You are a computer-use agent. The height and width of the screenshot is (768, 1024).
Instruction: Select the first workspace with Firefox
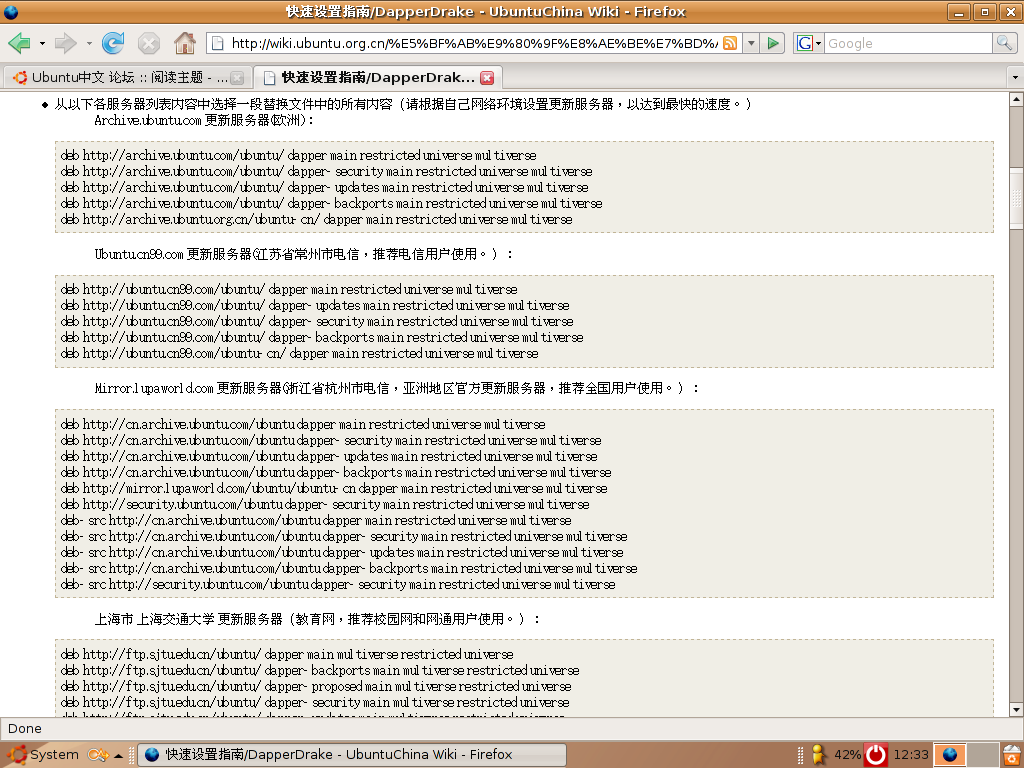pyautogui.click(x=950, y=755)
